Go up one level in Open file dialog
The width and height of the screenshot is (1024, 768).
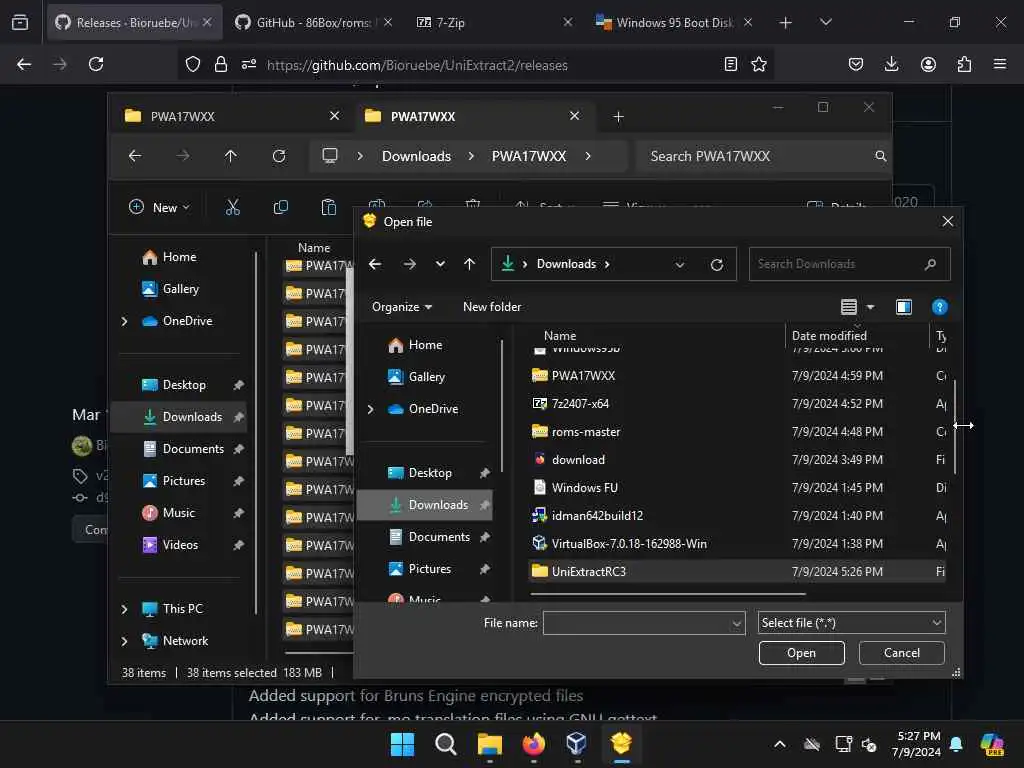(x=470, y=264)
